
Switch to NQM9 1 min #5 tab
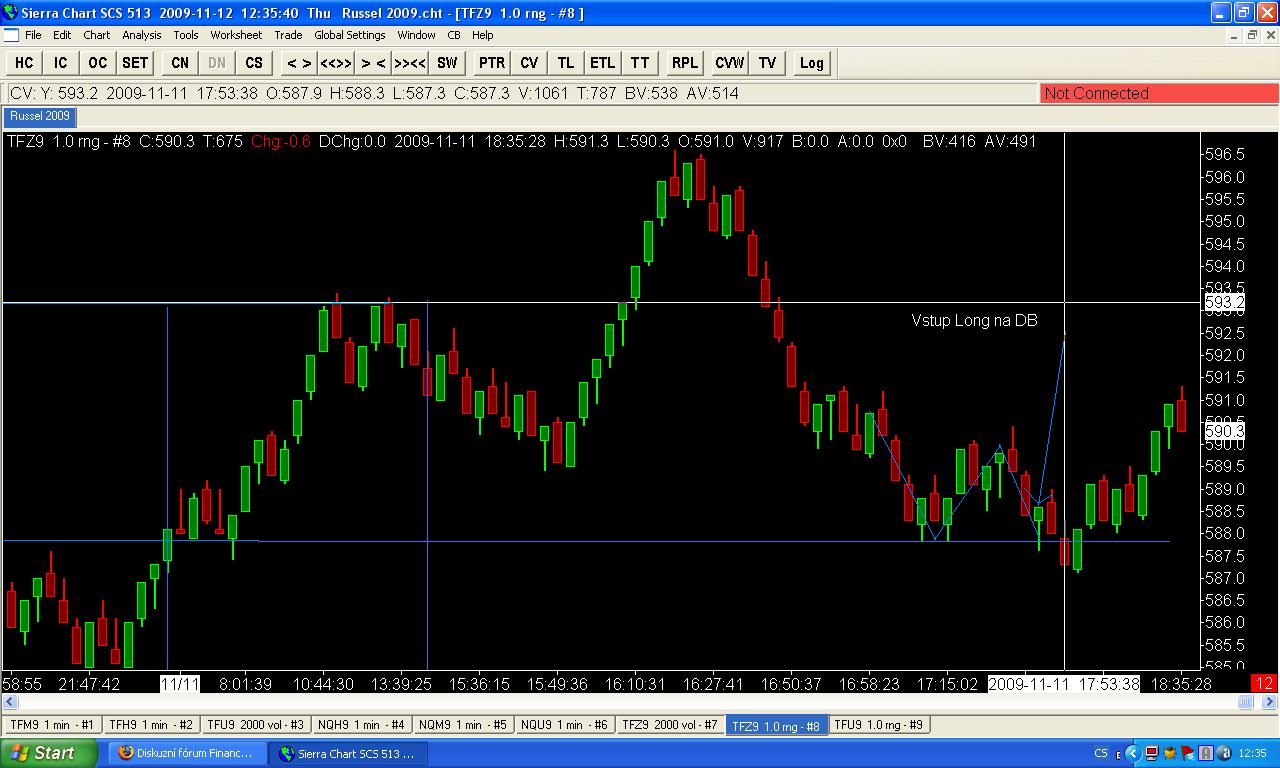(463, 725)
